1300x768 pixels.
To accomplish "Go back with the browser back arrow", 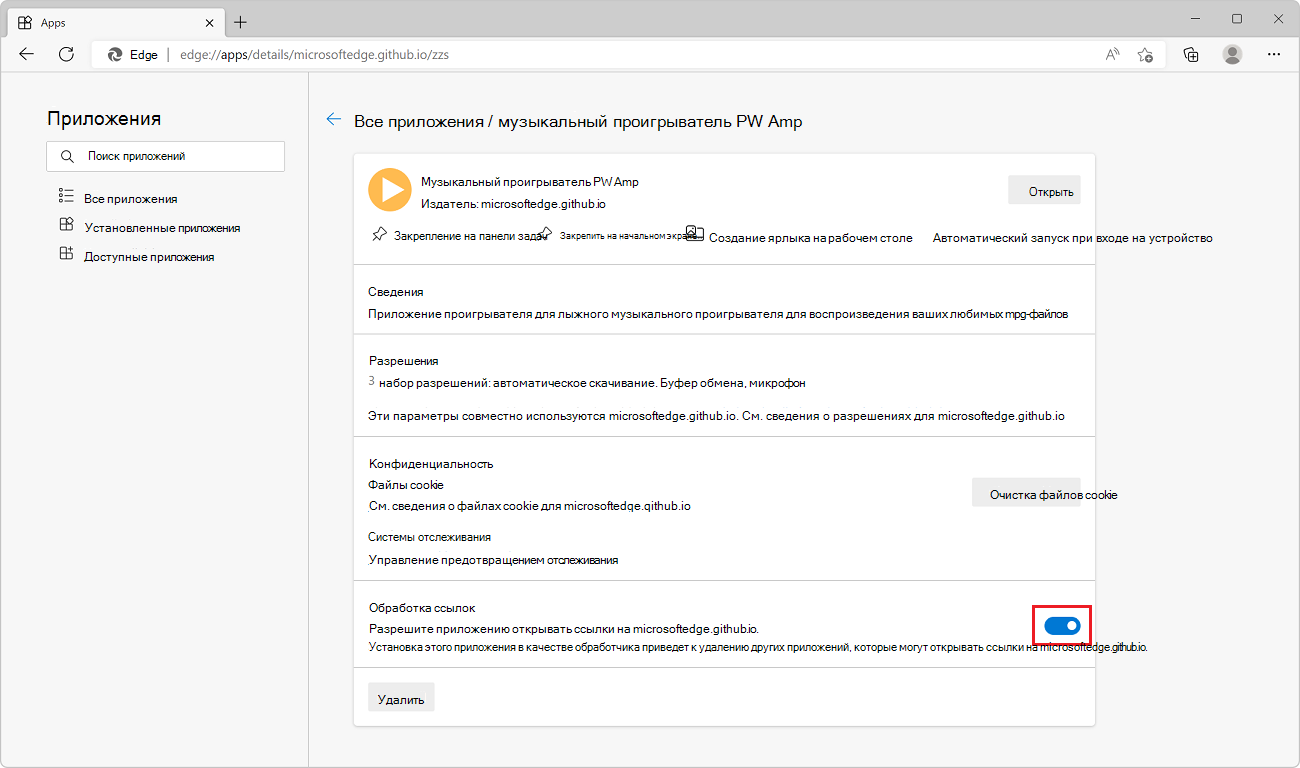I will (x=27, y=55).
